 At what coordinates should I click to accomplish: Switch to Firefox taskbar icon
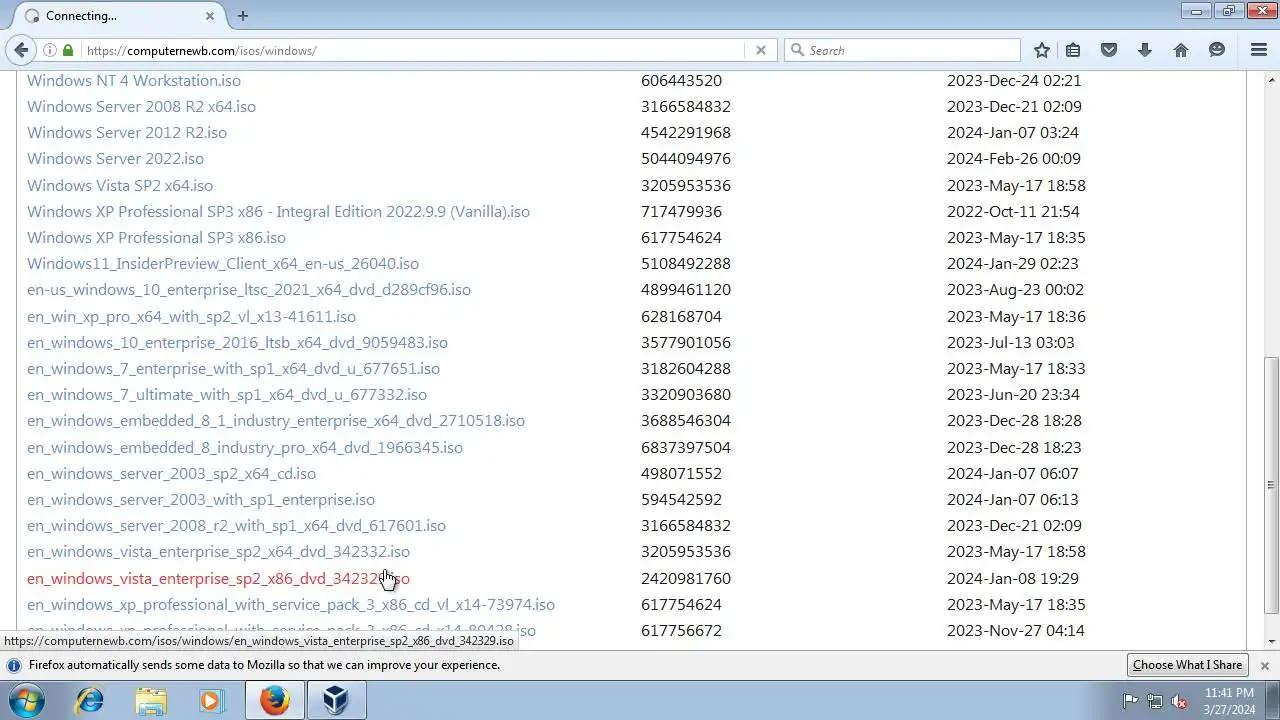click(x=275, y=700)
